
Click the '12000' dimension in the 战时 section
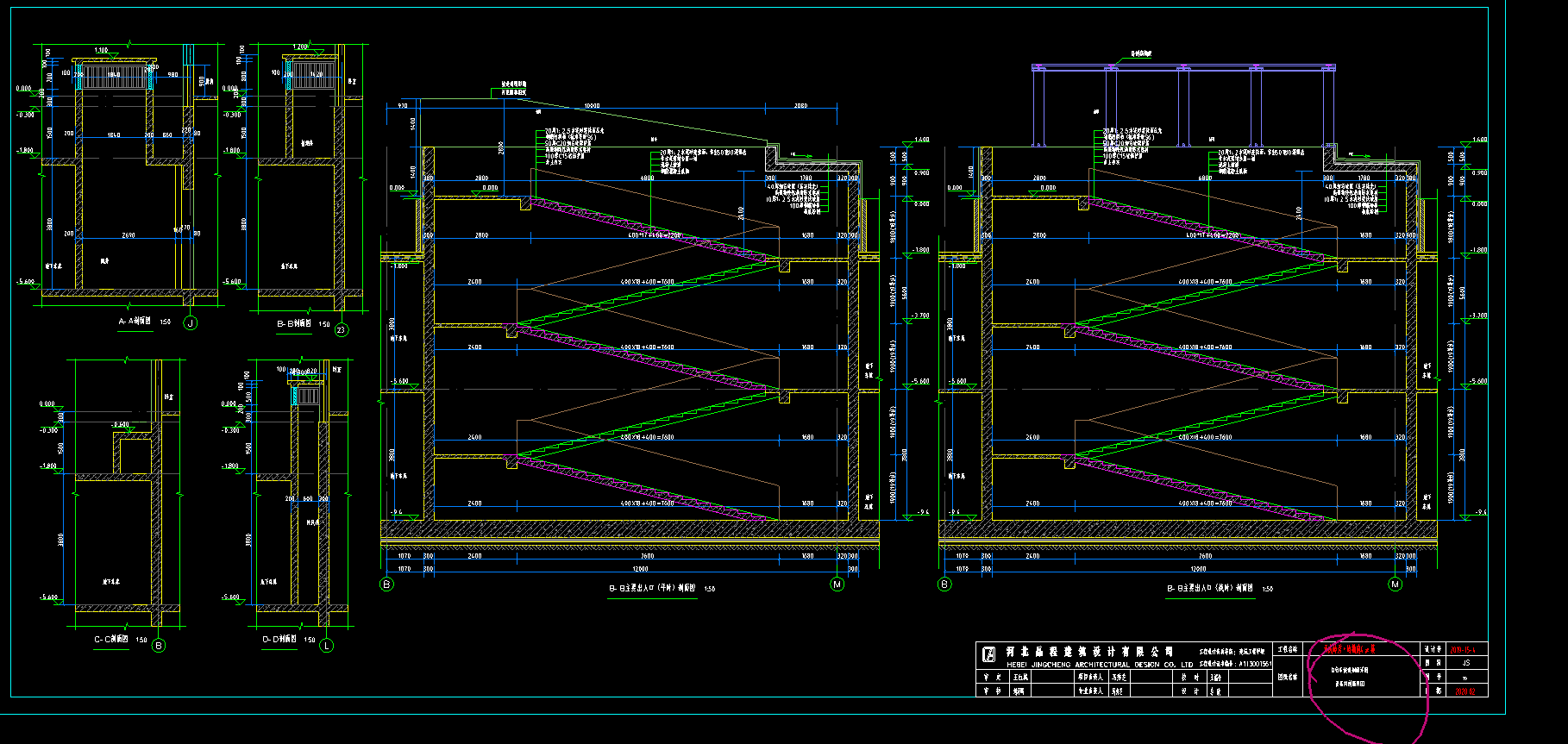1198,569
